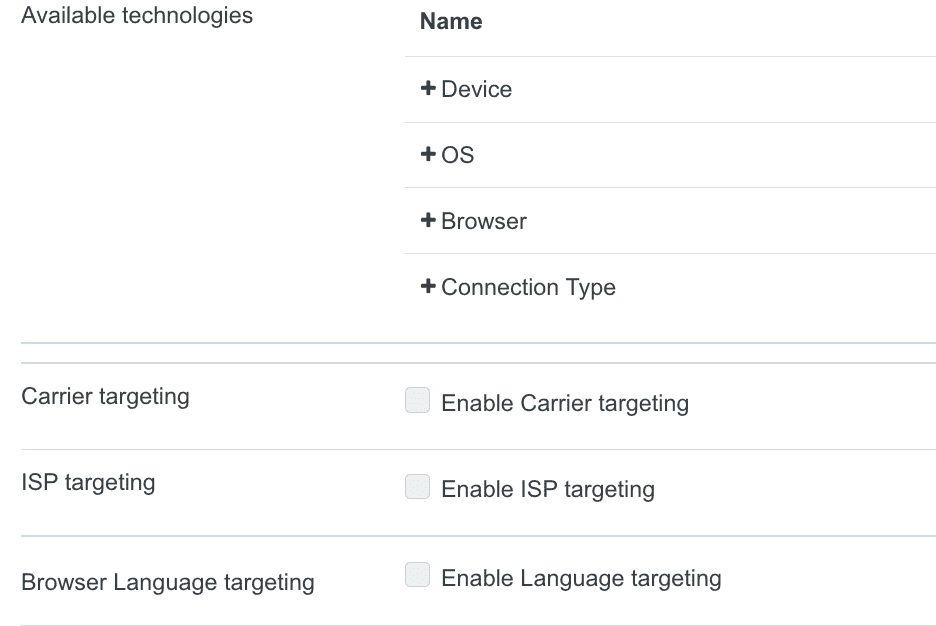
Task: Check the Enable ISP targeting box
Action: point(417,488)
